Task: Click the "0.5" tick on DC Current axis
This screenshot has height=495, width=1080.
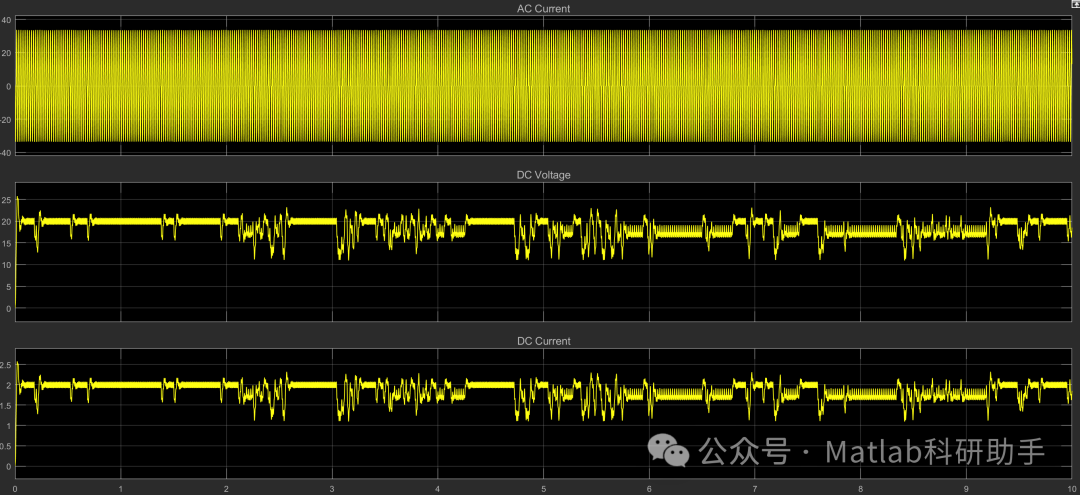Action: tap(6, 445)
